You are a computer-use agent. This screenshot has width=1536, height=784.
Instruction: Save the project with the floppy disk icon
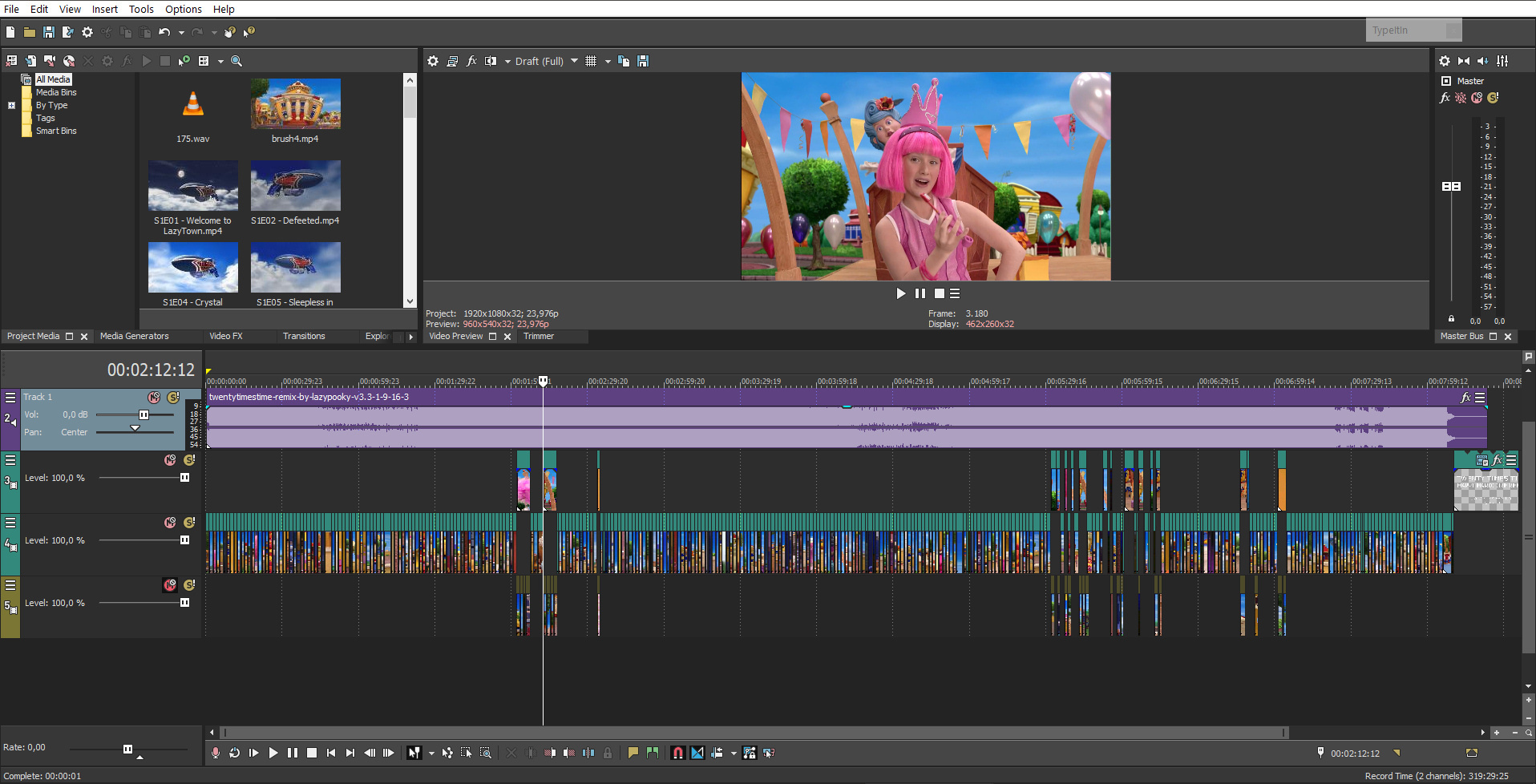(x=49, y=32)
